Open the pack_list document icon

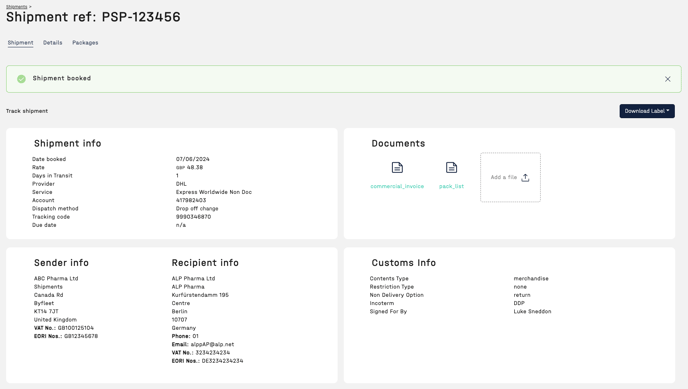coord(451,168)
